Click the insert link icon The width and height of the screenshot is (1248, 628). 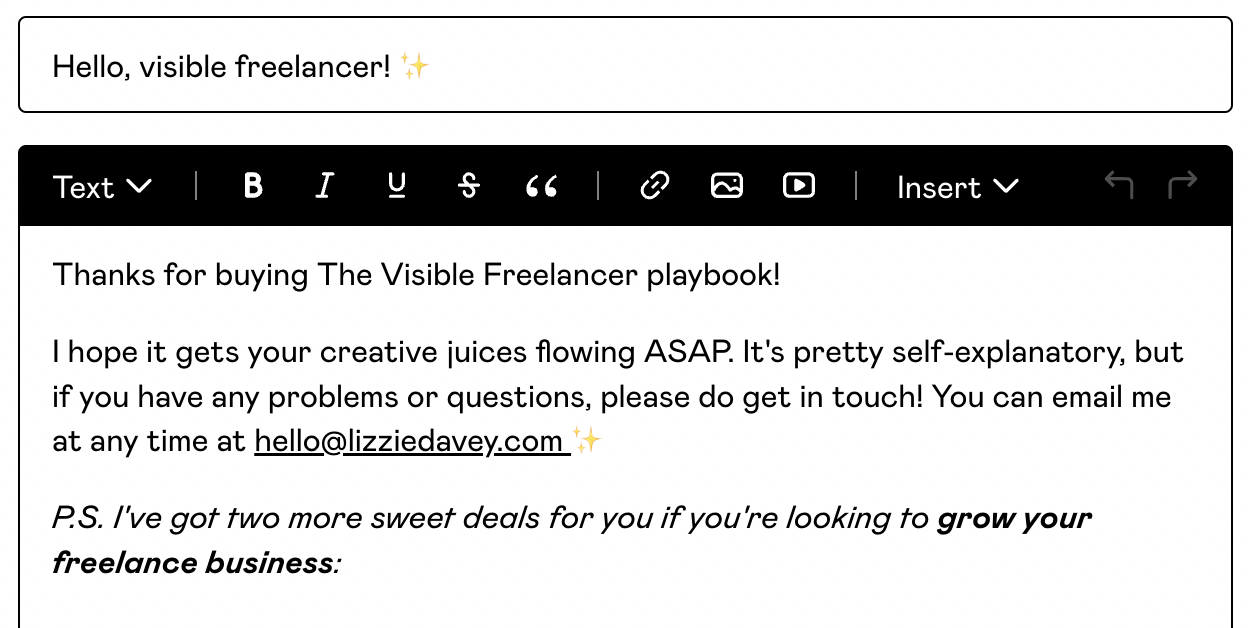click(x=654, y=186)
